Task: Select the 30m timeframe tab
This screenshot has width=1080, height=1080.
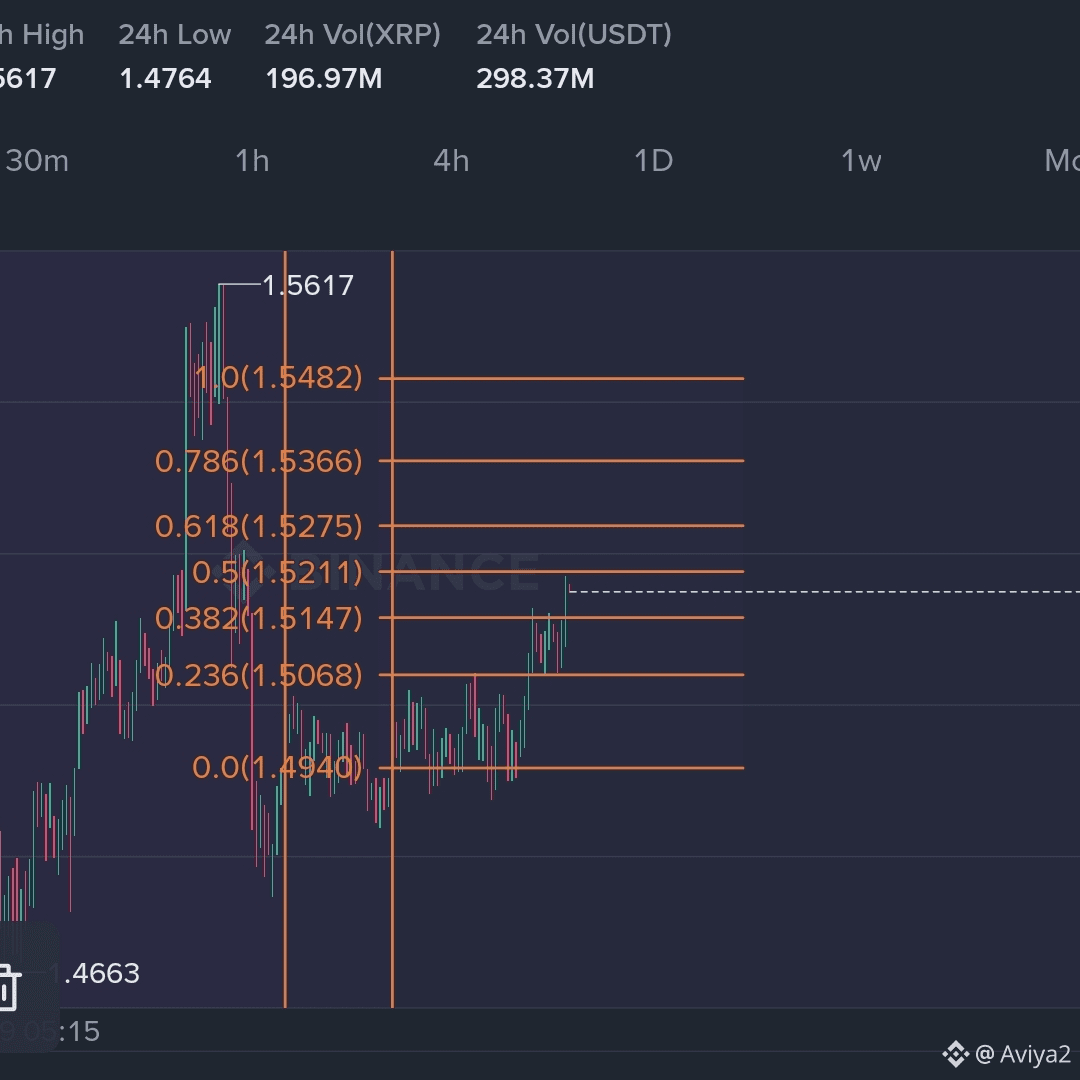Action: click(37, 161)
